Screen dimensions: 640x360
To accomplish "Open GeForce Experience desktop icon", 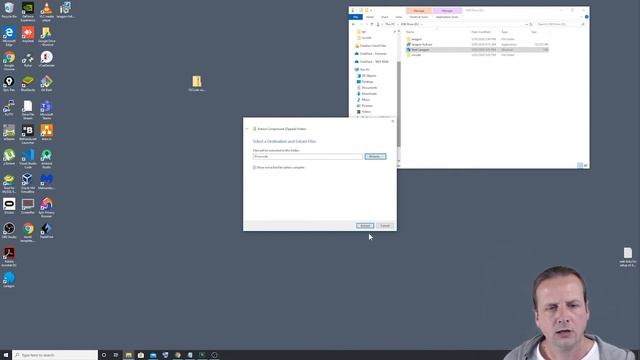I will (x=28, y=11).
